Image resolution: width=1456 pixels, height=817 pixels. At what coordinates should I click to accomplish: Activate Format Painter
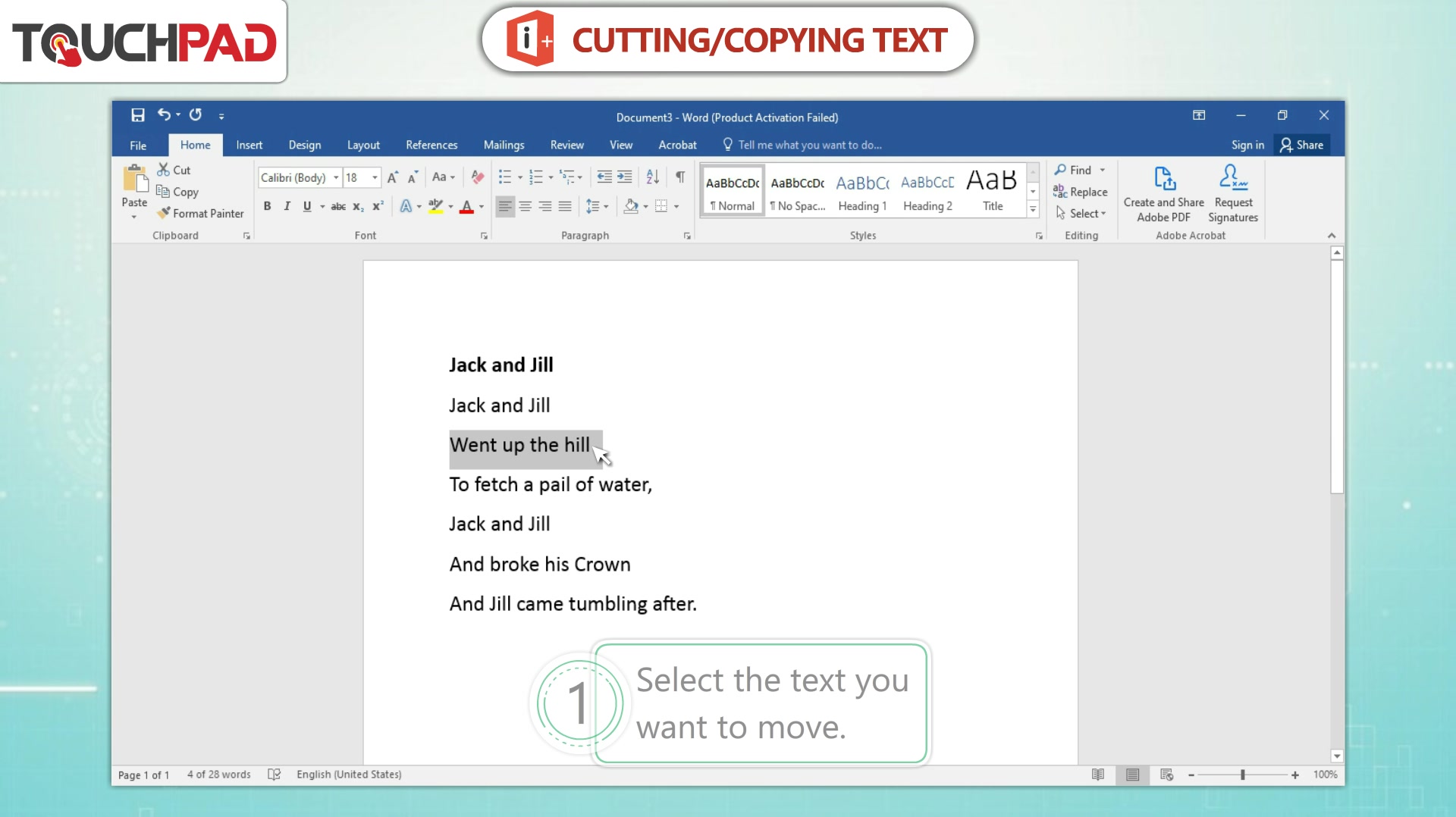(200, 214)
